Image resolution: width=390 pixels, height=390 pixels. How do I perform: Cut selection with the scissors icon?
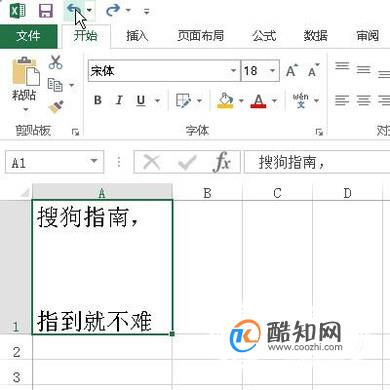55,62
